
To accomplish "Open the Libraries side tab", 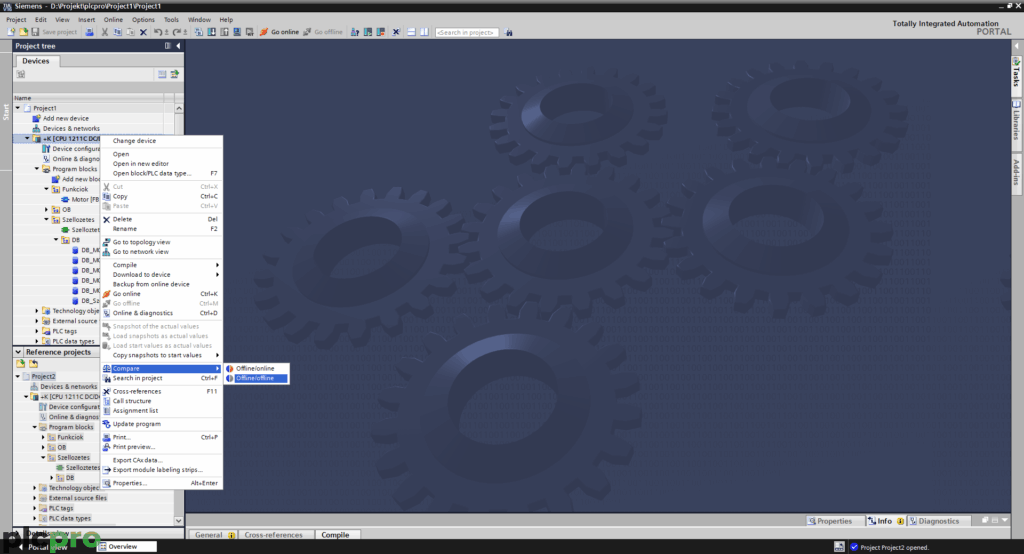I will (1017, 122).
